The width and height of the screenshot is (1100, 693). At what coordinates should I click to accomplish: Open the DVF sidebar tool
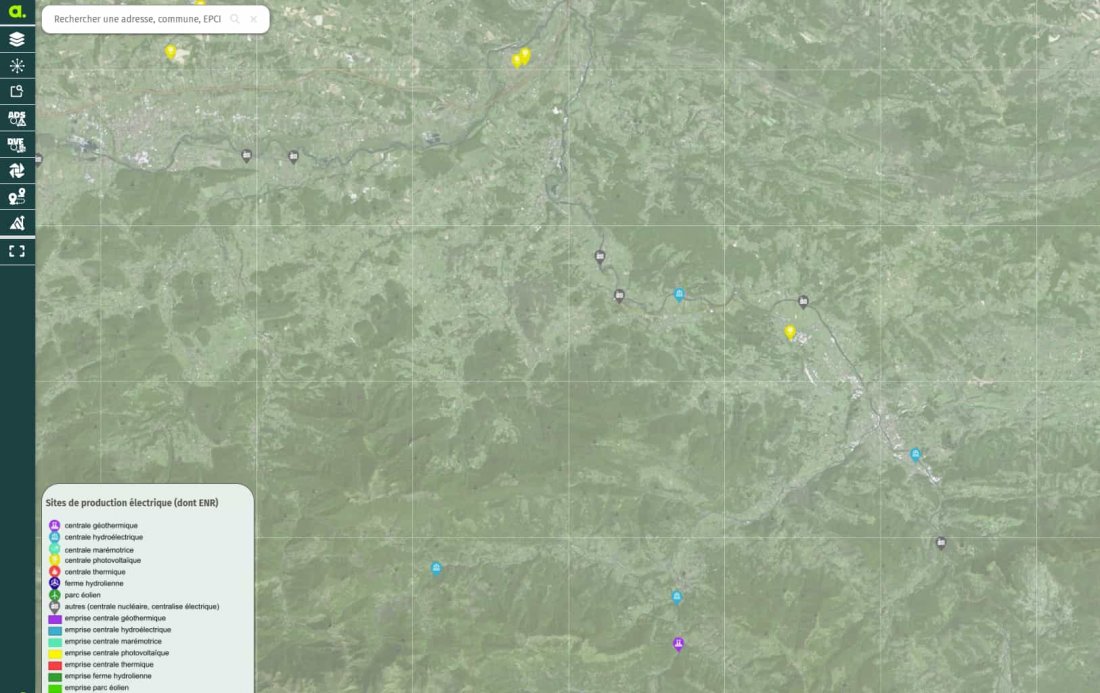click(x=17, y=144)
